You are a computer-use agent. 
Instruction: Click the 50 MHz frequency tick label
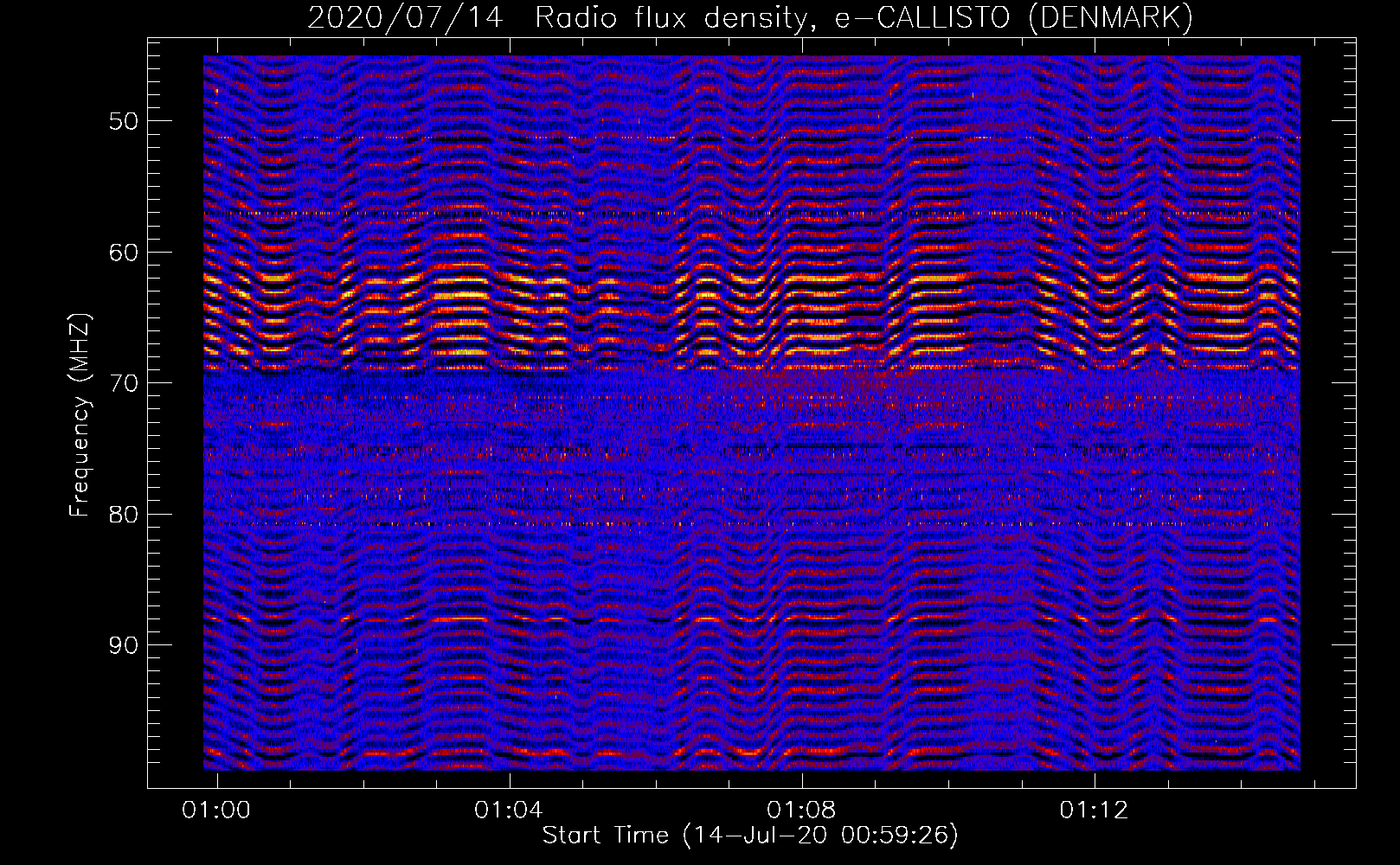coord(123,121)
